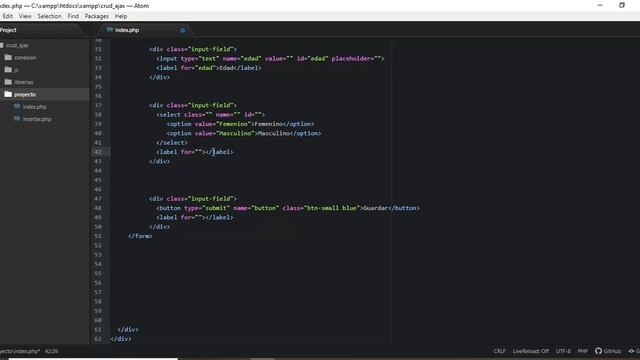The width and height of the screenshot is (640, 360).
Task: Open the Selection menu
Action: [x=49, y=16]
